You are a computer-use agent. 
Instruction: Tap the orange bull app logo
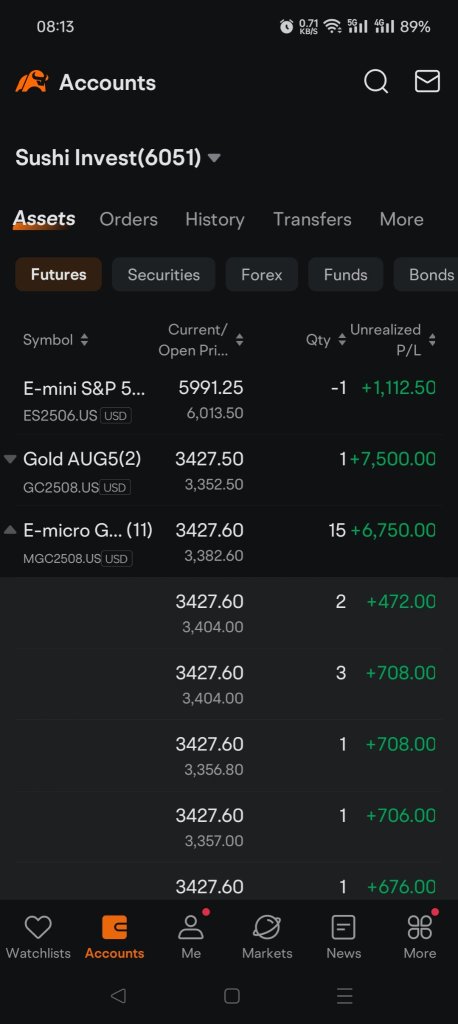pyautogui.click(x=32, y=82)
